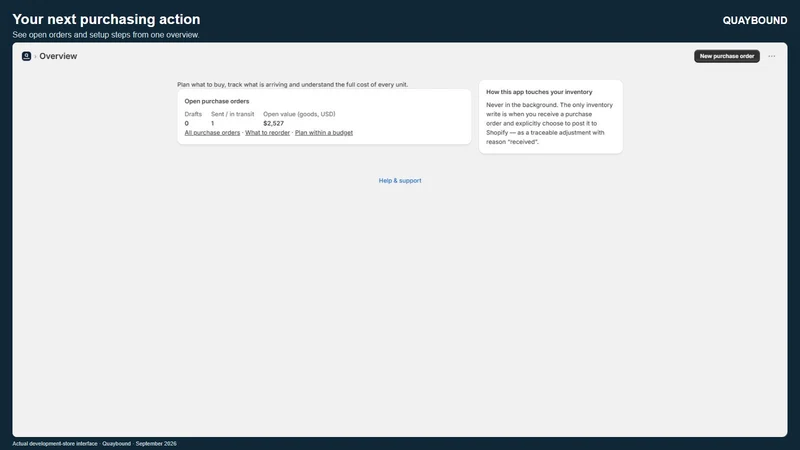Click the Never in the background paragraph

click(x=550, y=123)
